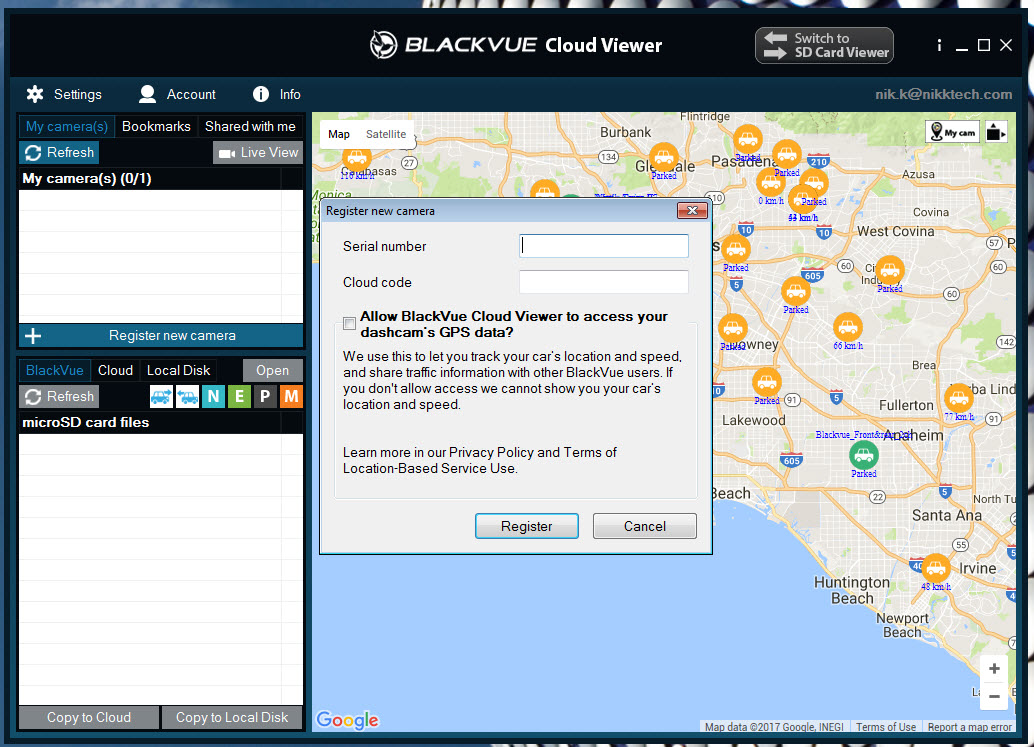The width and height of the screenshot is (1034, 747).
Task: Toggle Manual recordings filter M
Action: pos(291,396)
